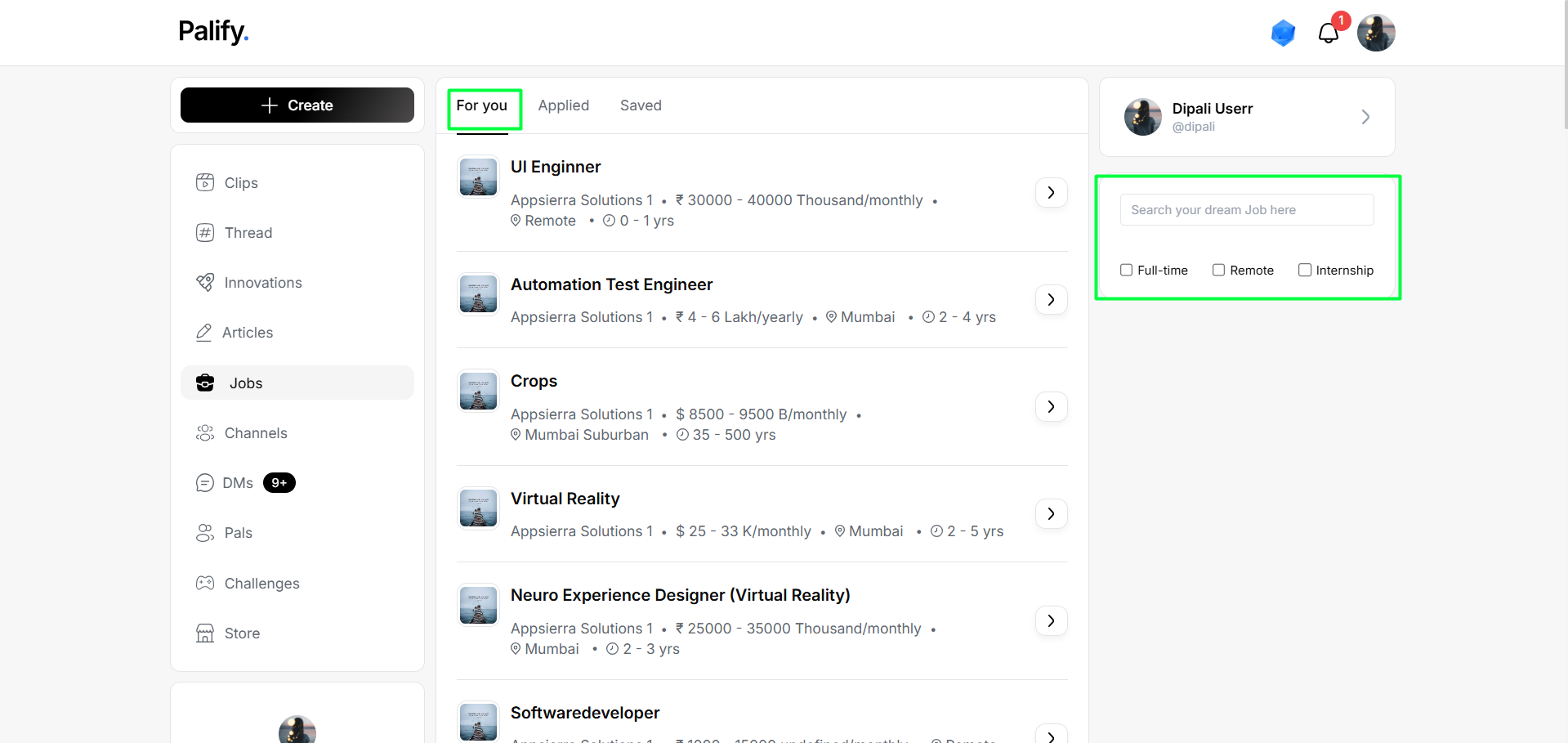Open the Innovations rocket icon

[205, 282]
